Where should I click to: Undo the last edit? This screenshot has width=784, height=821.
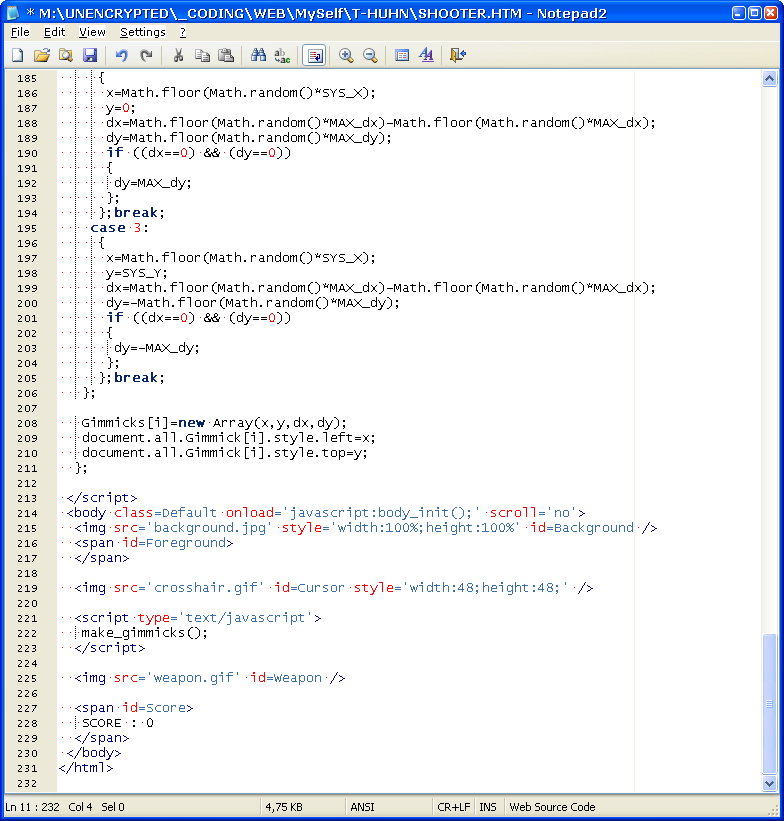pyautogui.click(x=122, y=55)
